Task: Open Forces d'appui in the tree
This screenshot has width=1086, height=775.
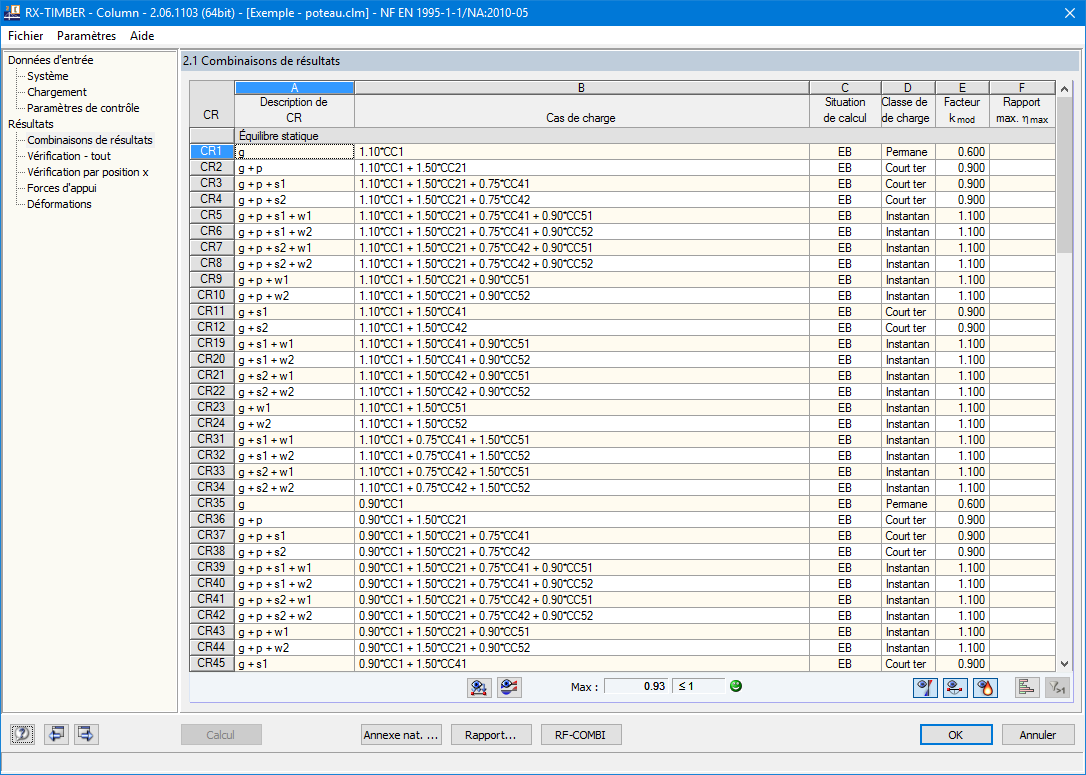Action: 62,188
